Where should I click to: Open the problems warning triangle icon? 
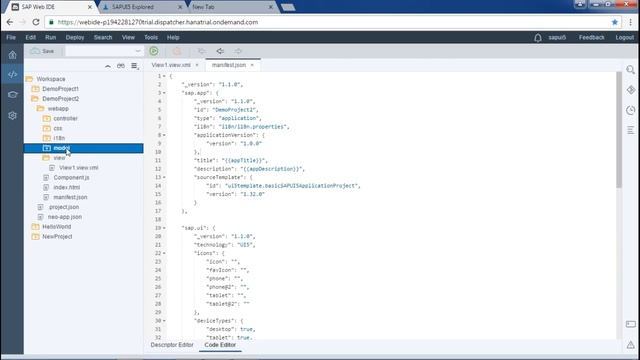[631, 345]
